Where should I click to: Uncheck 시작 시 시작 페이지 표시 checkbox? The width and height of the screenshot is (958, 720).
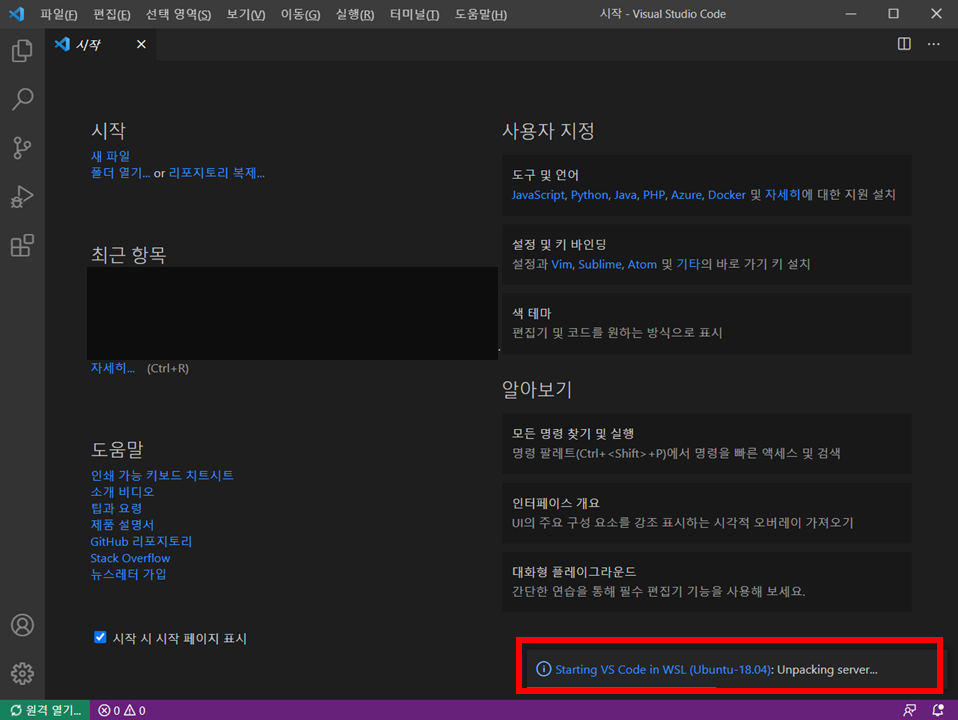click(x=100, y=637)
